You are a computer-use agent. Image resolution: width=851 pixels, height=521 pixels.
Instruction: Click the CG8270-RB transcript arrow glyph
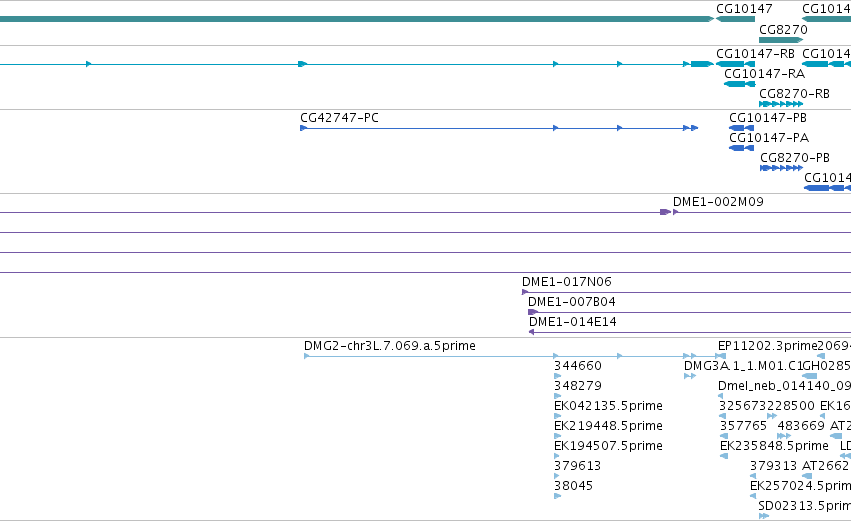pyautogui.click(x=781, y=104)
